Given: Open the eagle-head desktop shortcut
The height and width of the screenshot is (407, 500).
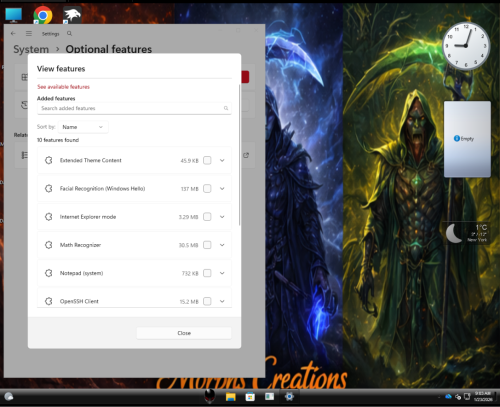Looking at the screenshot, I should [x=72, y=15].
